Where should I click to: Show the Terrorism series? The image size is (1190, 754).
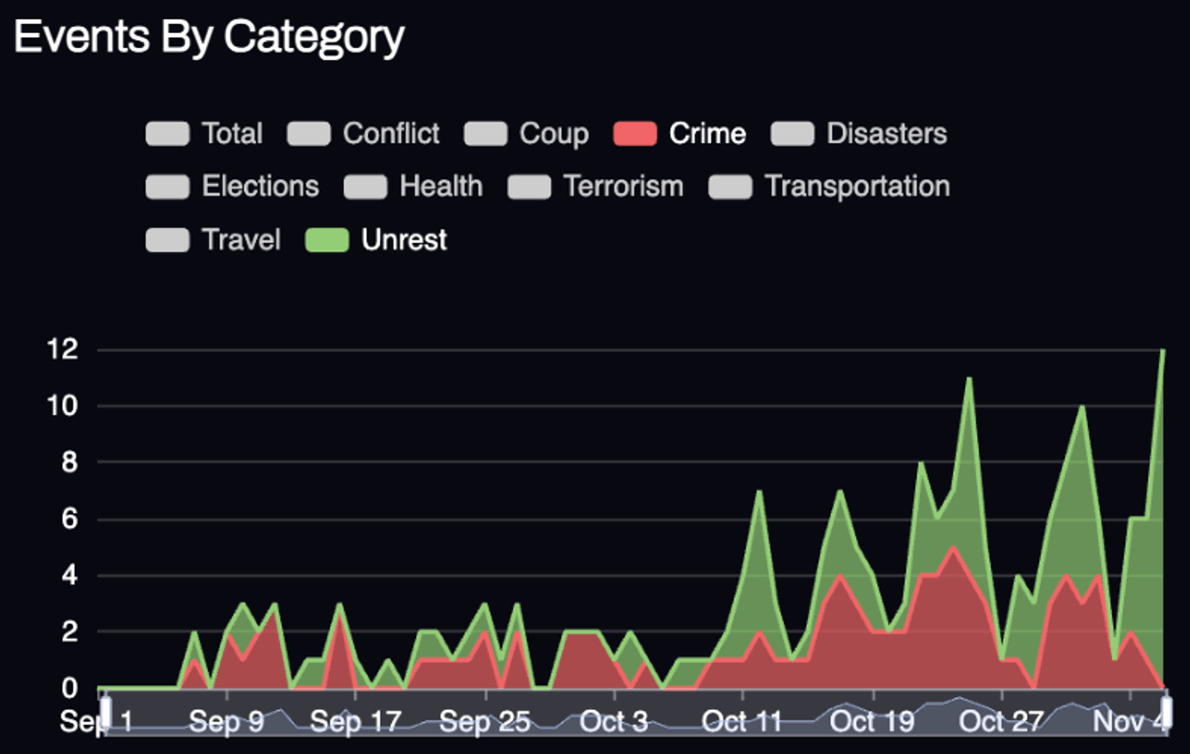tap(529, 187)
